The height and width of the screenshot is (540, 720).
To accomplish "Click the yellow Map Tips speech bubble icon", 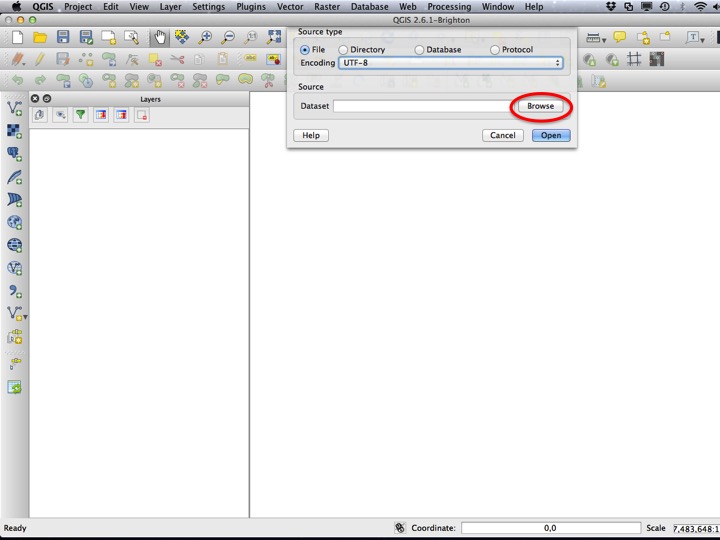I will [620, 37].
